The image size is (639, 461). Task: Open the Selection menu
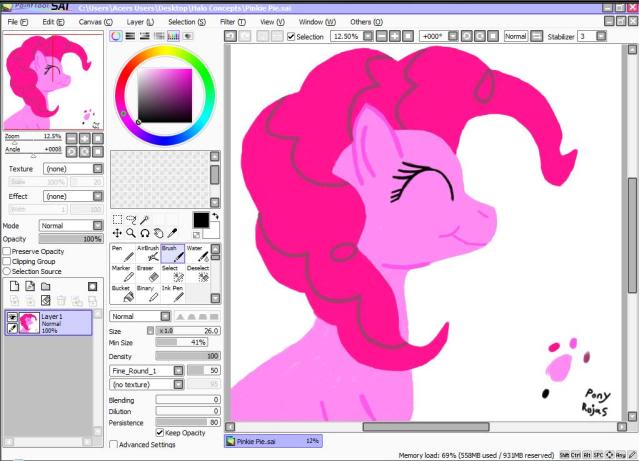187,22
